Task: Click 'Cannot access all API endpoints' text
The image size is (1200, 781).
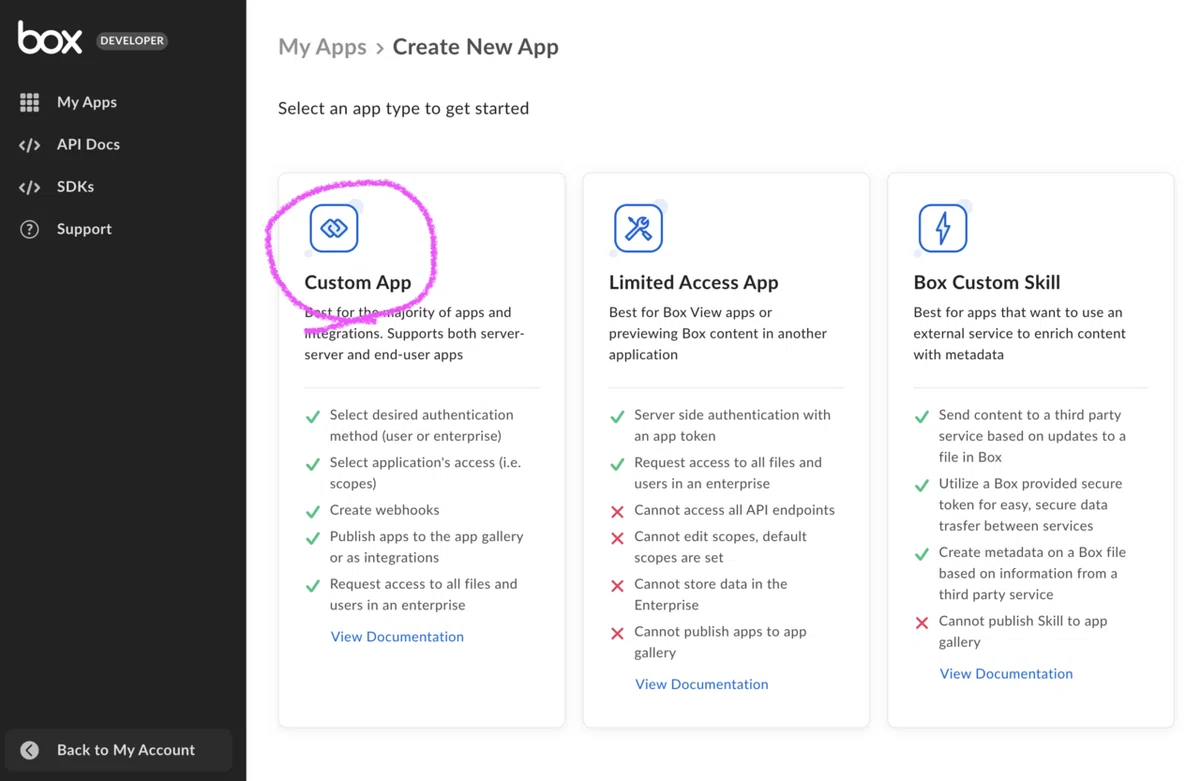Action: 735,510
